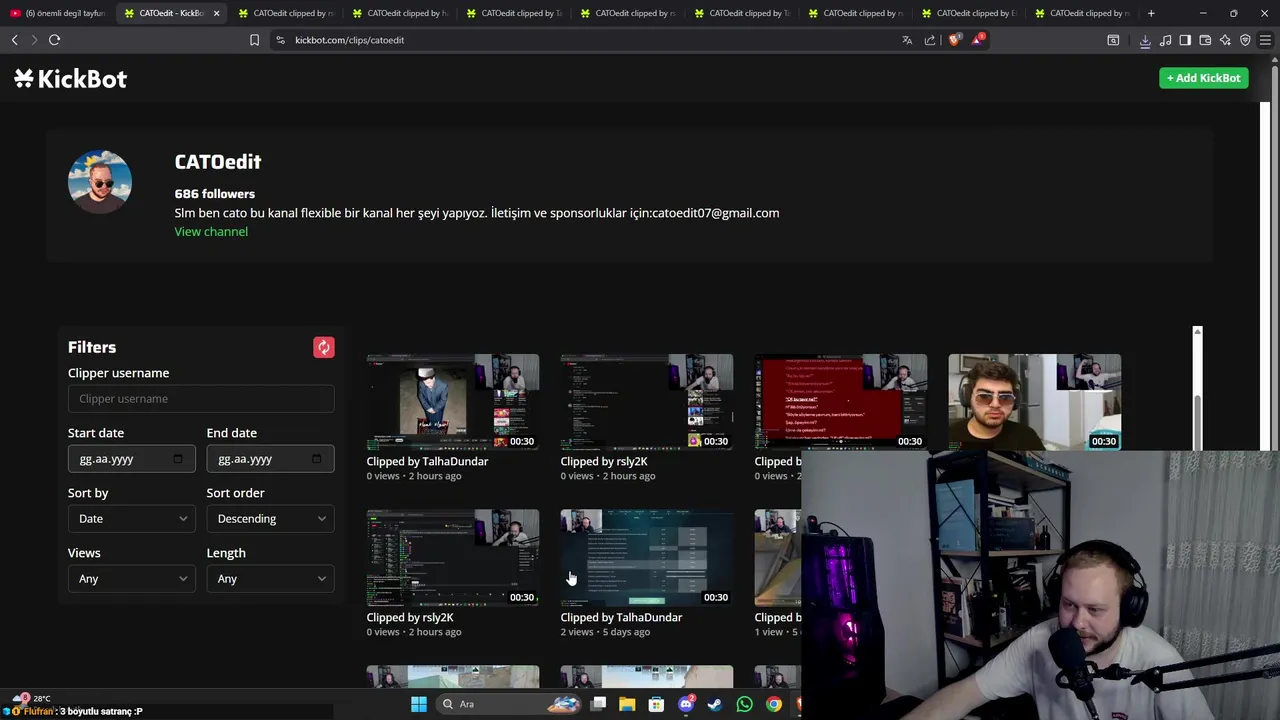The image size is (1280, 720).
Task: Open WhatsApp from the taskbar
Action: 744,704
